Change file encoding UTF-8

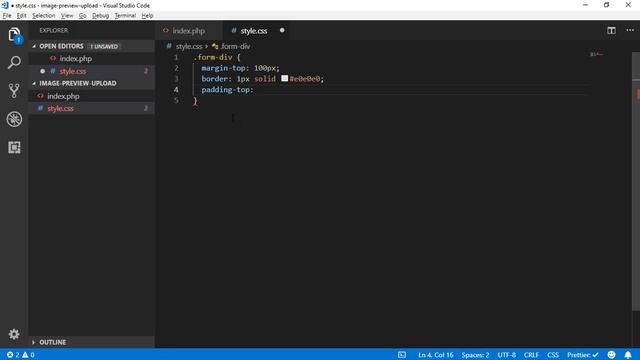pyautogui.click(x=507, y=355)
